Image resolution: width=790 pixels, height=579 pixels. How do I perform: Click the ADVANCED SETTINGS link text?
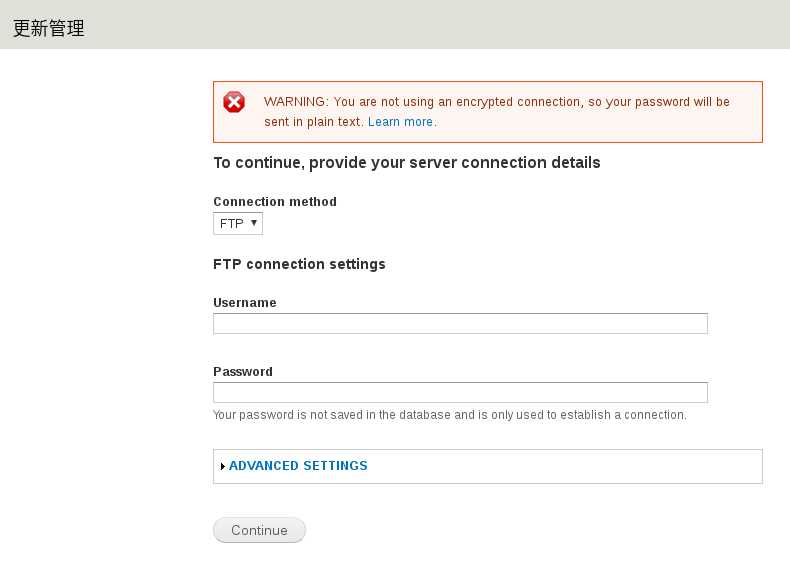tap(298, 466)
